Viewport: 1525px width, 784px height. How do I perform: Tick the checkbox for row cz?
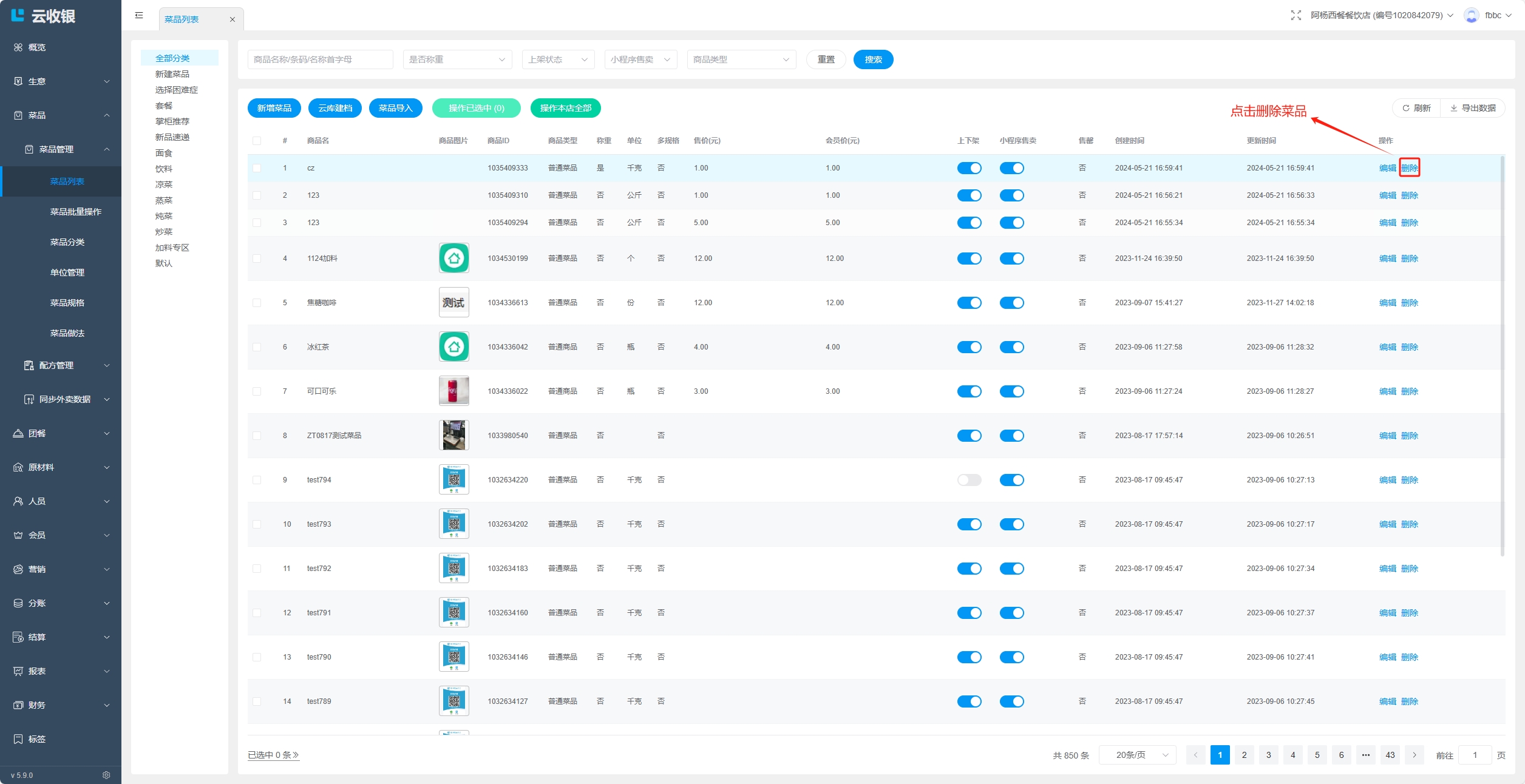tap(257, 168)
